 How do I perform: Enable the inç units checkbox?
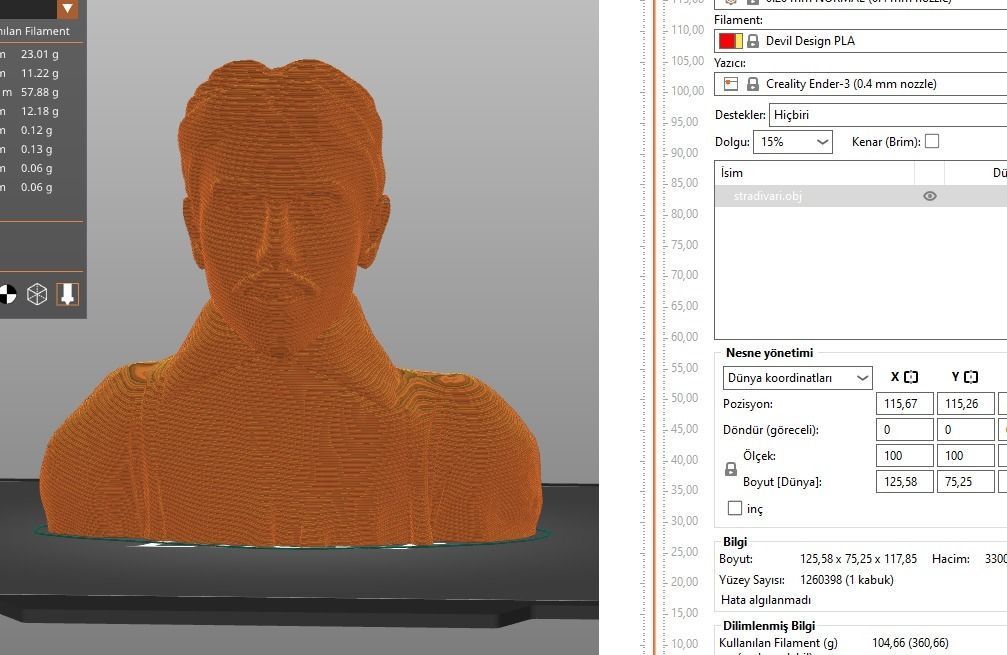(x=735, y=508)
